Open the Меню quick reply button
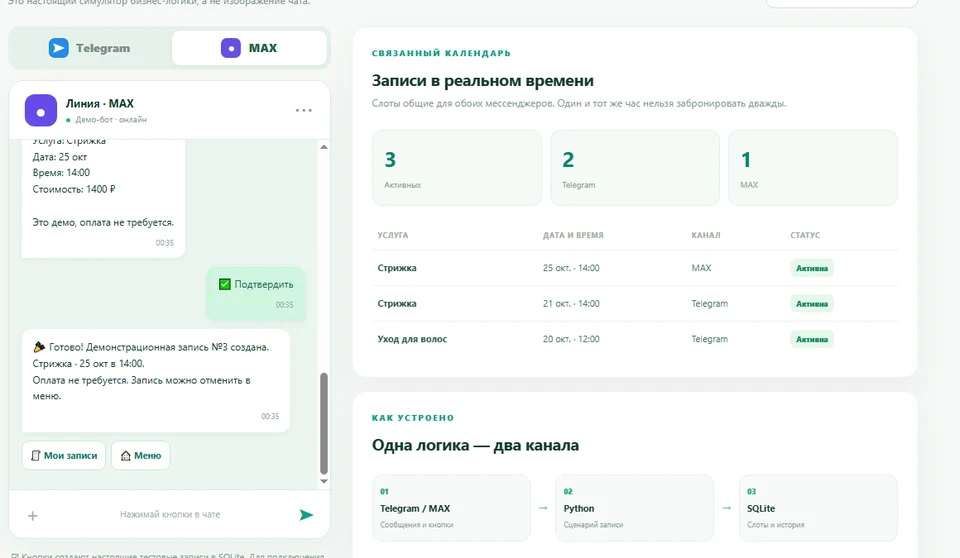This screenshot has width=960, height=558. point(141,456)
